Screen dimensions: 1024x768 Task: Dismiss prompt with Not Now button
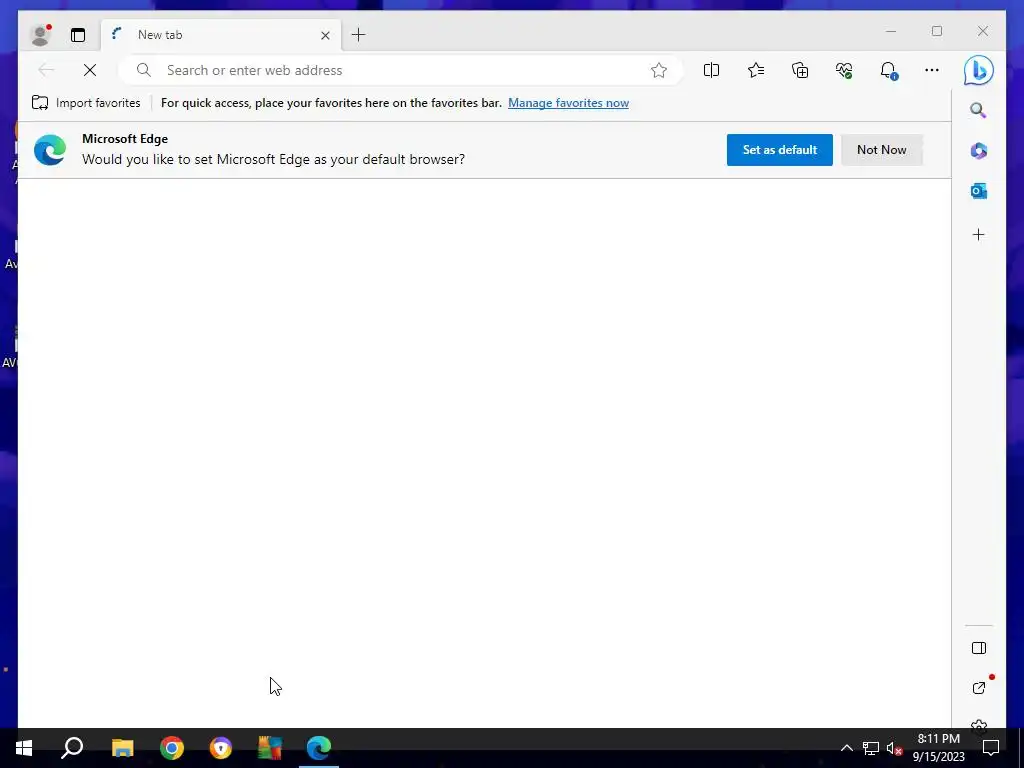pos(882,150)
